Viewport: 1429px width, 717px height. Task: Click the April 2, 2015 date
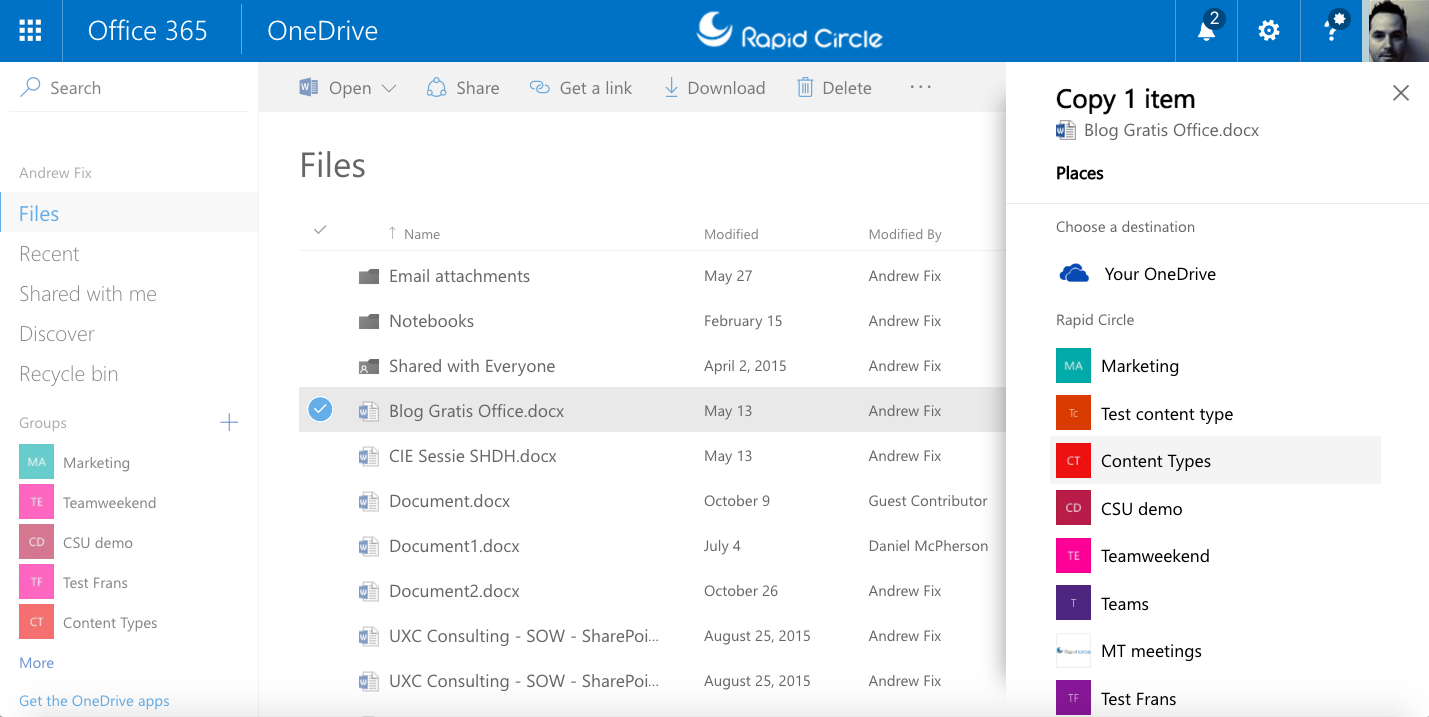[x=745, y=365]
